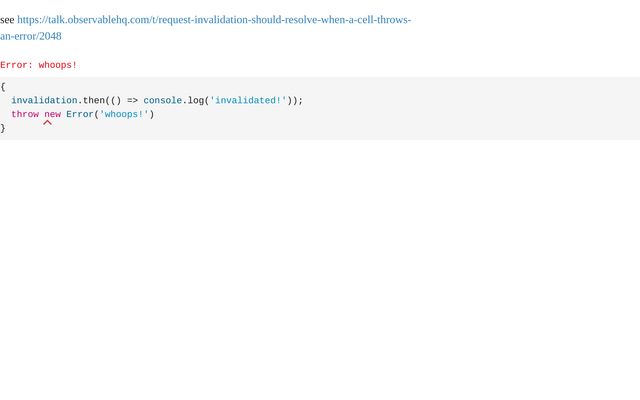Click the arrow '=>' operator

[132, 100]
